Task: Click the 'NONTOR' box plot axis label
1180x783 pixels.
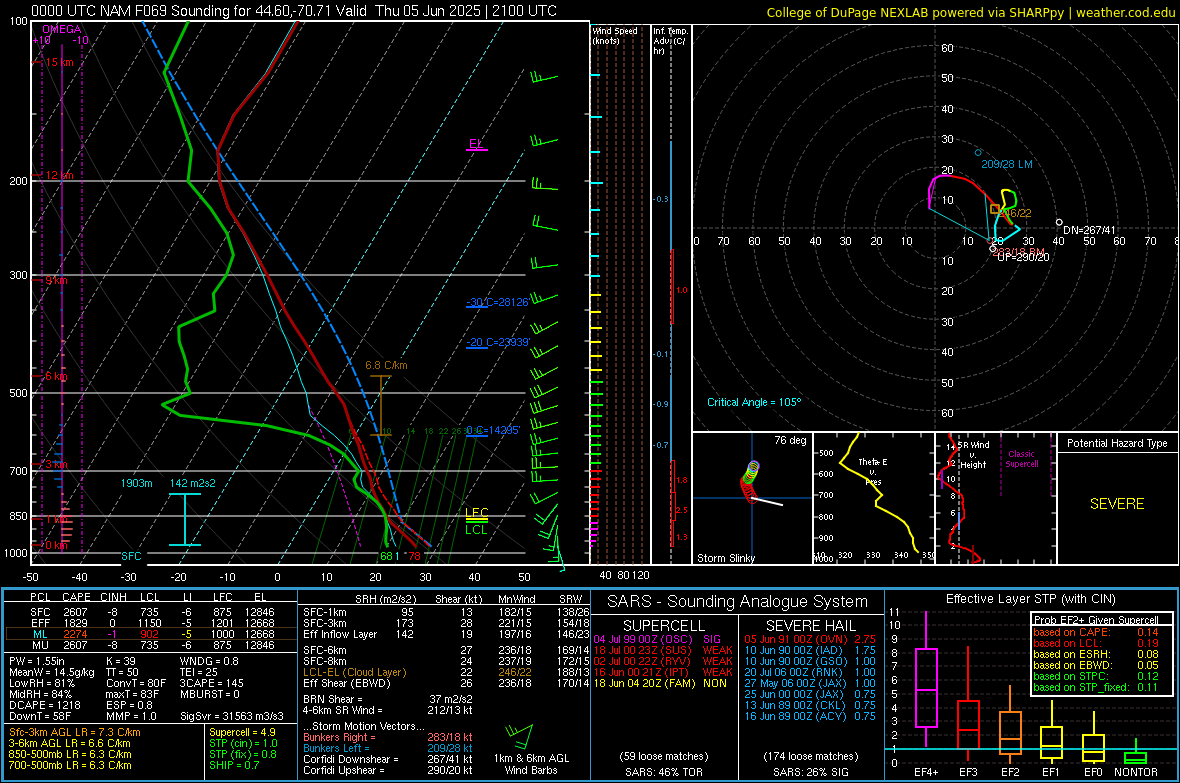Action: coord(1136,772)
